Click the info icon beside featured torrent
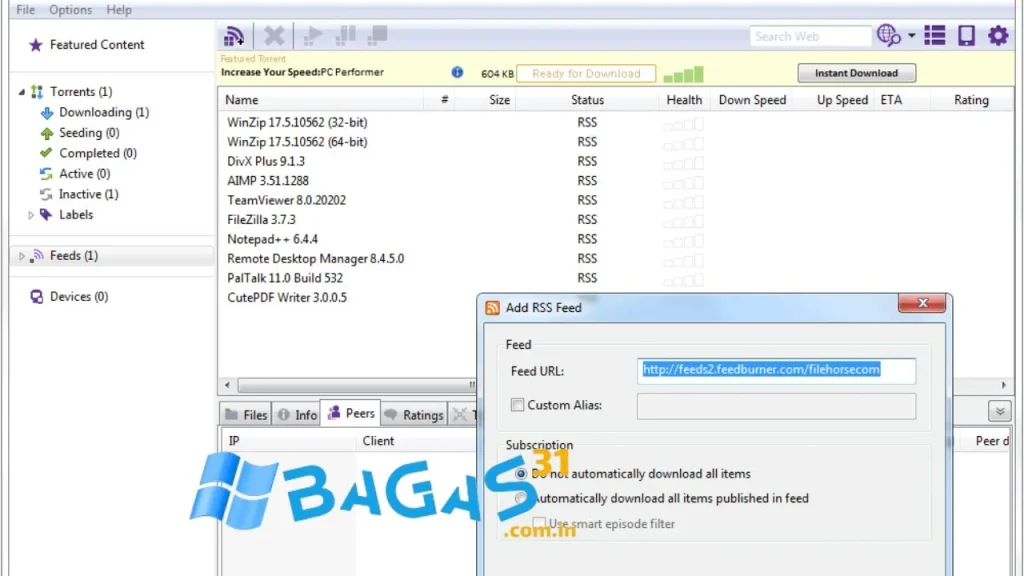The height and width of the screenshot is (576, 1024). coord(457,72)
